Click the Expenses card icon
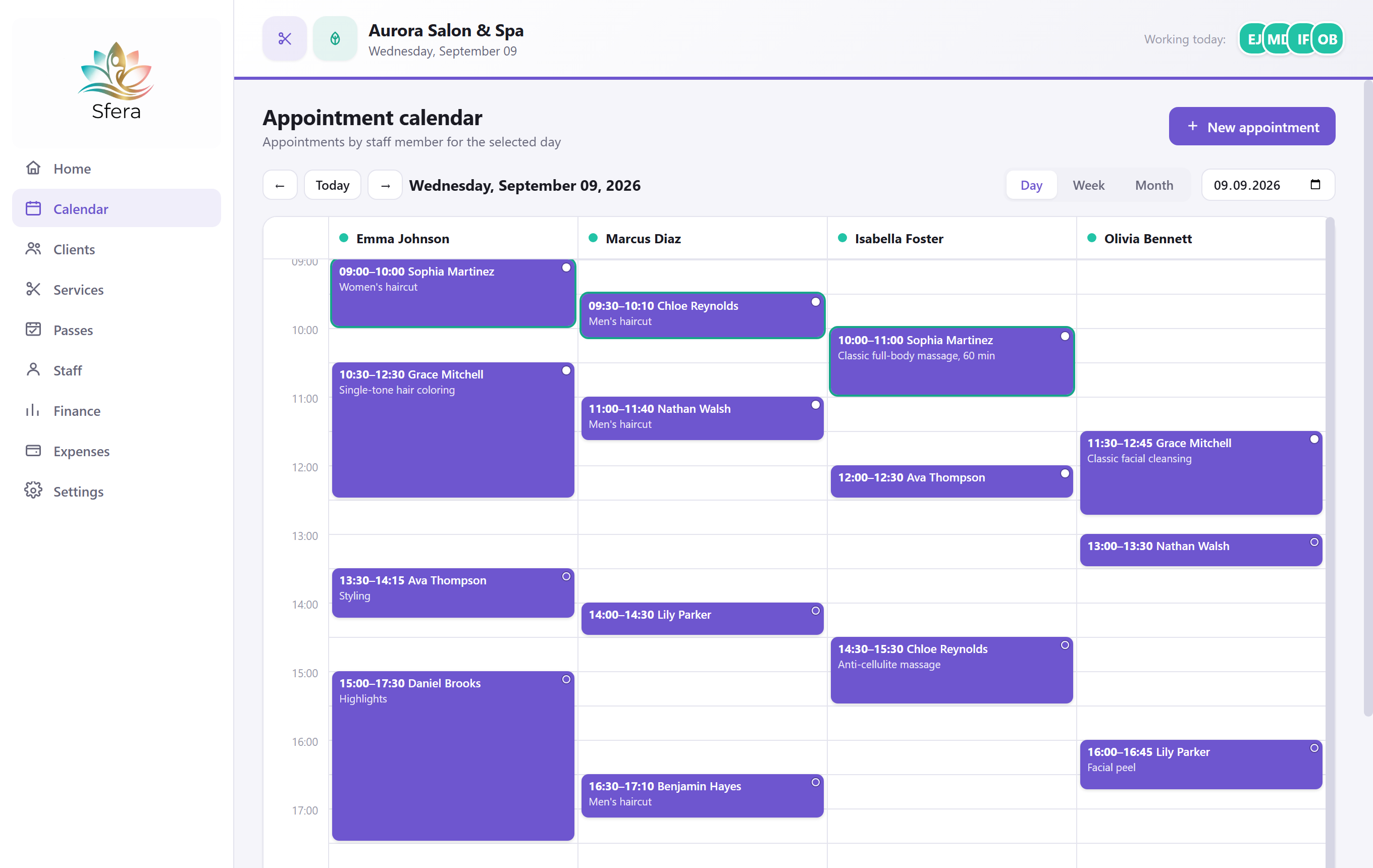 tap(33, 451)
